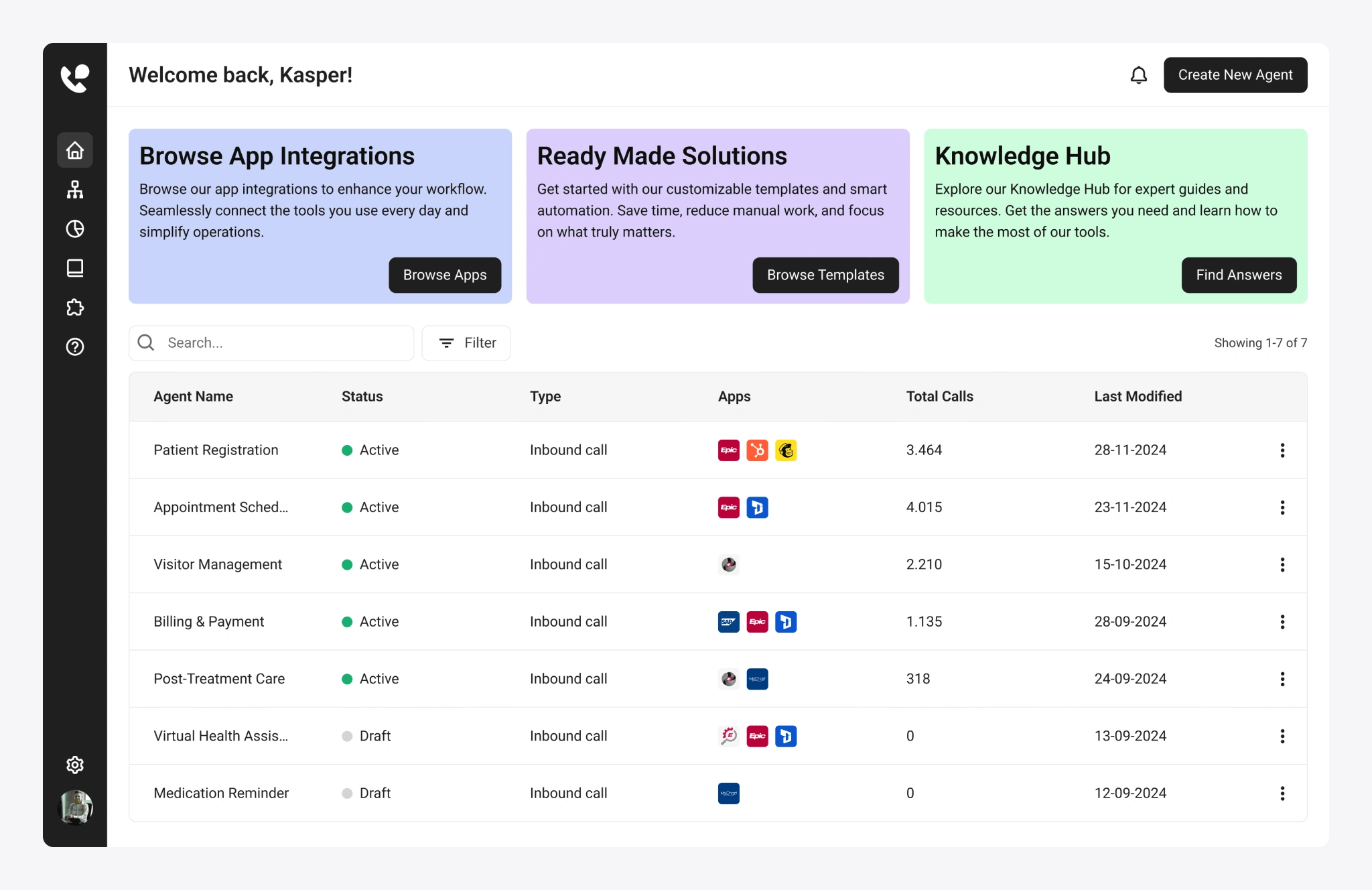
Task: Click Ready Made Solutions card heading
Action: click(662, 156)
